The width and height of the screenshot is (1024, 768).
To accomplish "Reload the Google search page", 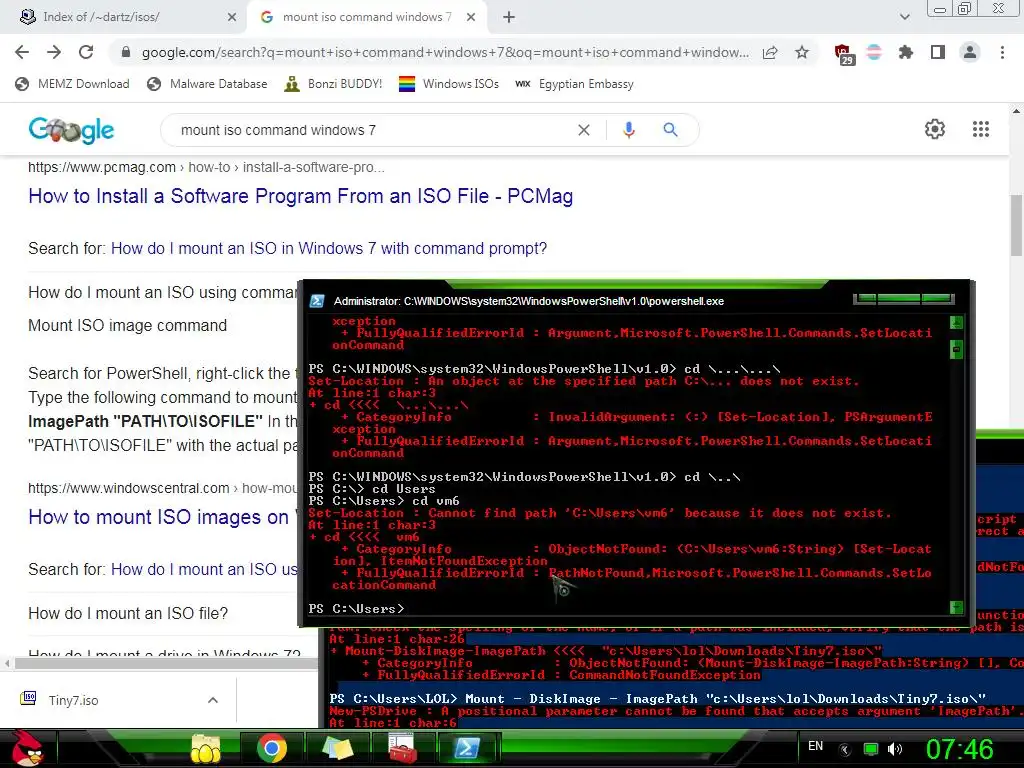I will click(x=86, y=52).
